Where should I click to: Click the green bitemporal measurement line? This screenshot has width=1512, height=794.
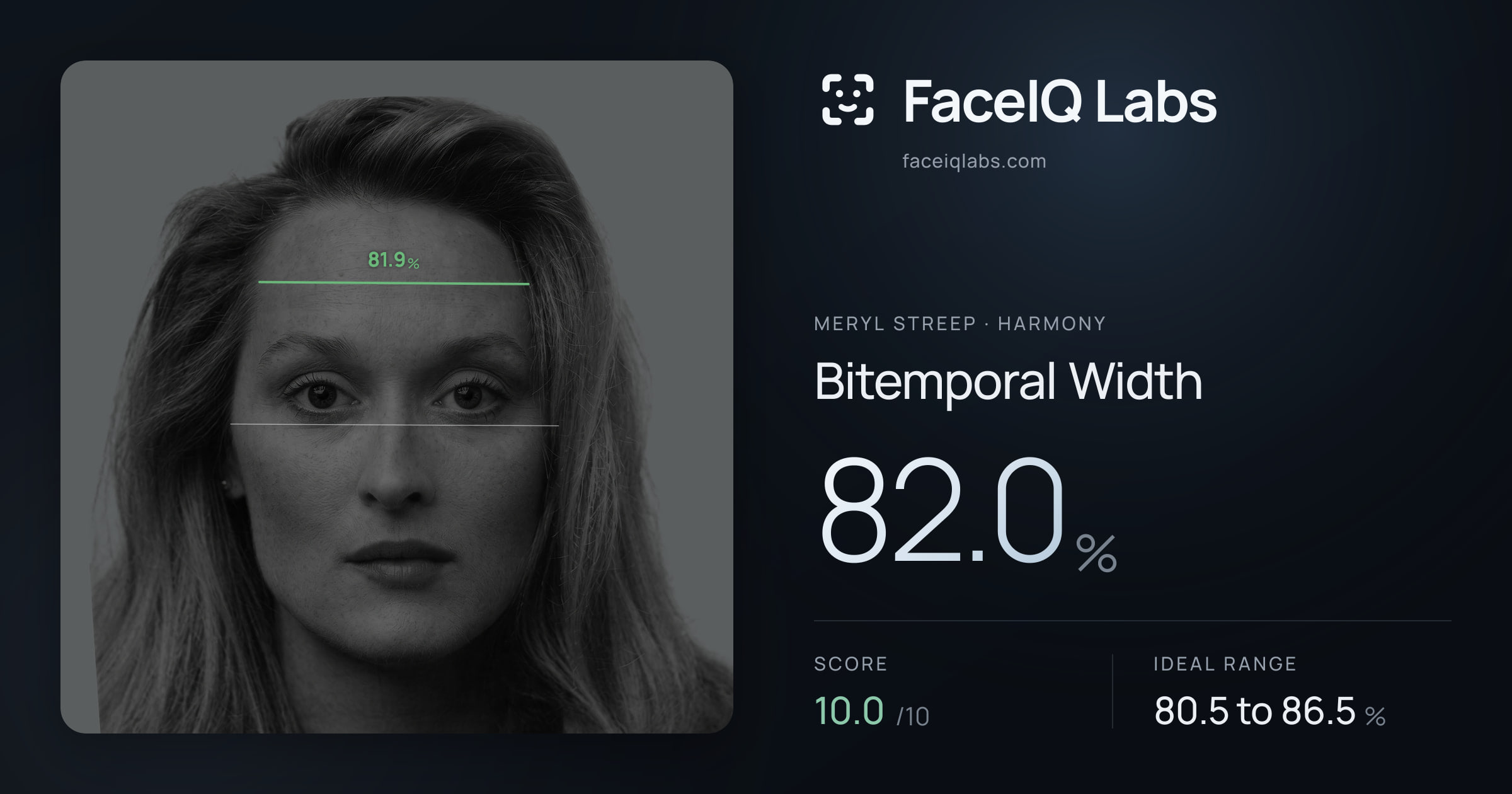[x=394, y=283]
